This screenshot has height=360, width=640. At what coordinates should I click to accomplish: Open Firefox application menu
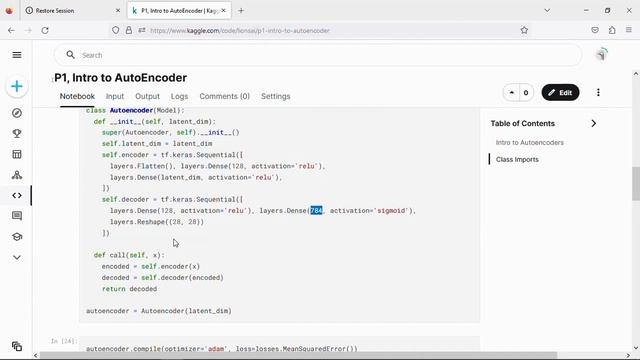point(629,30)
